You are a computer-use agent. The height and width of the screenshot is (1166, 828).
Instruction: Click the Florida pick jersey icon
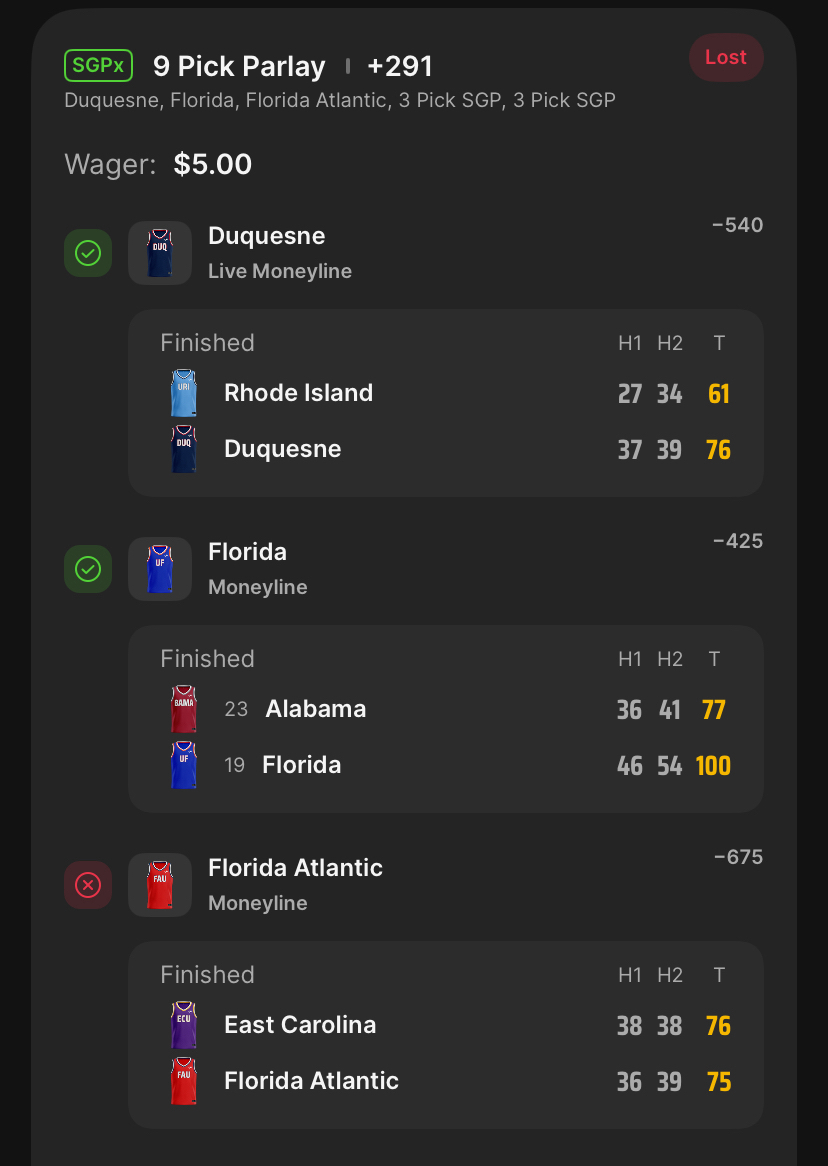click(160, 569)
